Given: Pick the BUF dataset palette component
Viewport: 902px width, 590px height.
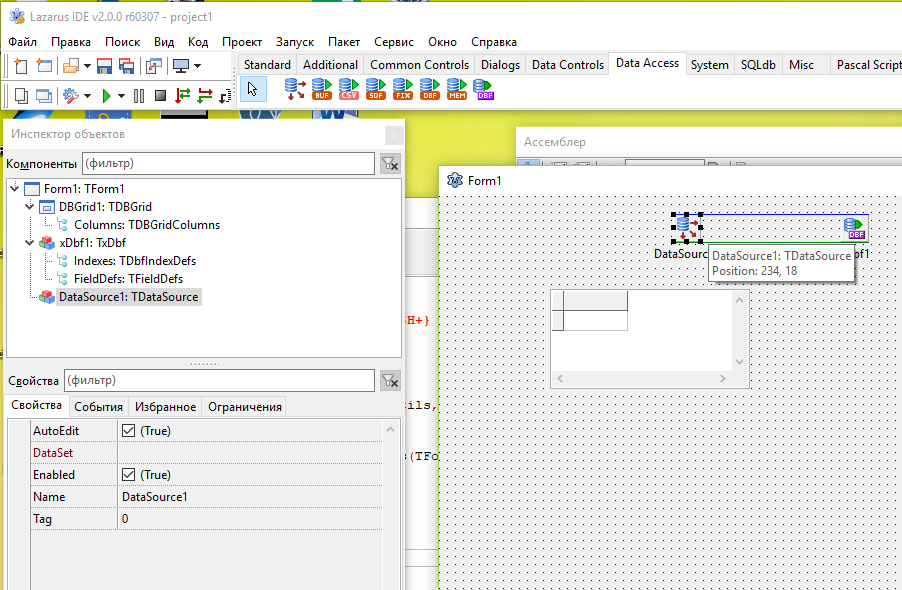Looking at the screenshot, I should (x=322, y=89).
